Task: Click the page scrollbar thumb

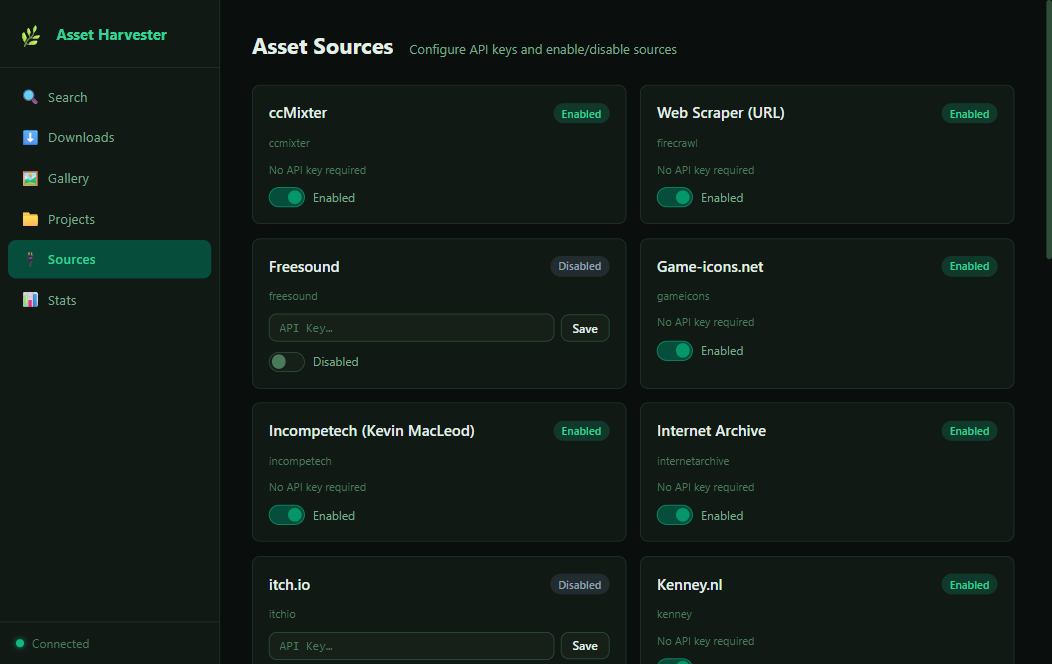Action: (1049, 129)
